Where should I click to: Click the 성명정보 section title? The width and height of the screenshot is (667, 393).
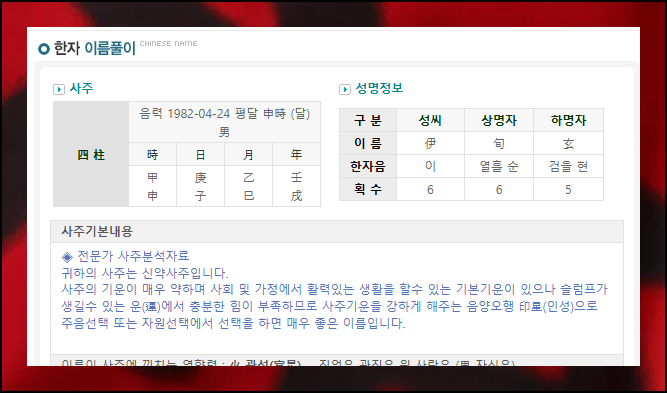pos(379,88)
